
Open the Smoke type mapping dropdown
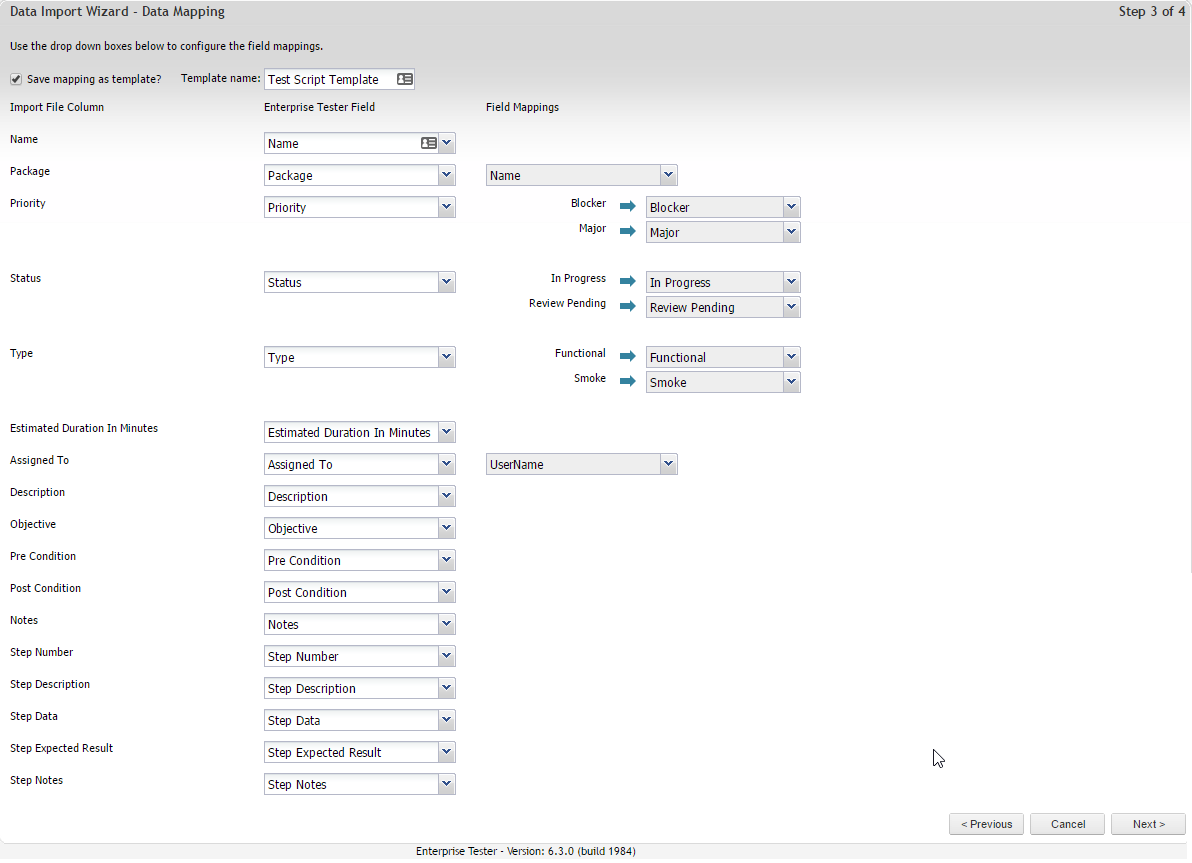pos(791,382)
